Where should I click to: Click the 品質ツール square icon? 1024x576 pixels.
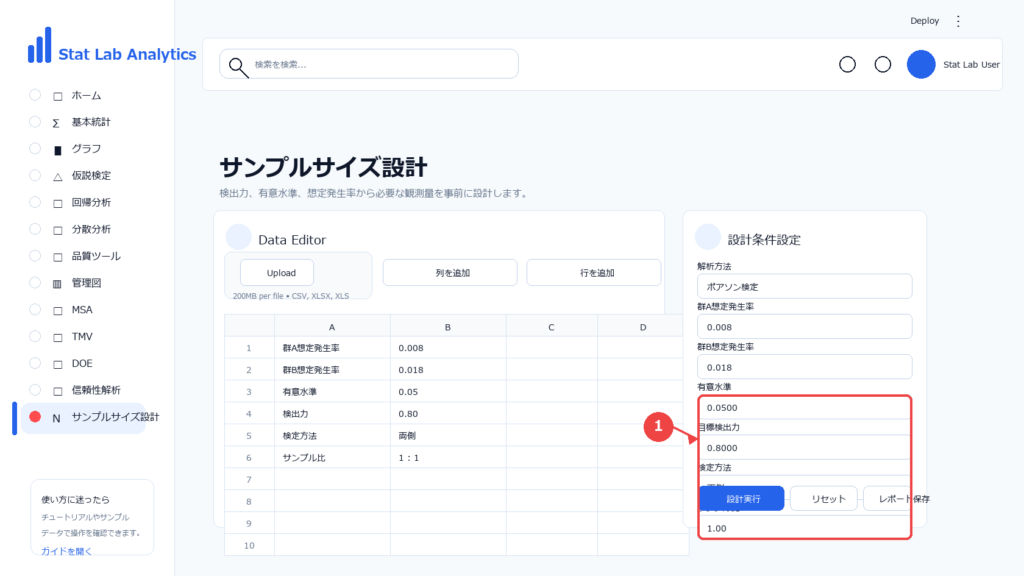tap(57, 257)
